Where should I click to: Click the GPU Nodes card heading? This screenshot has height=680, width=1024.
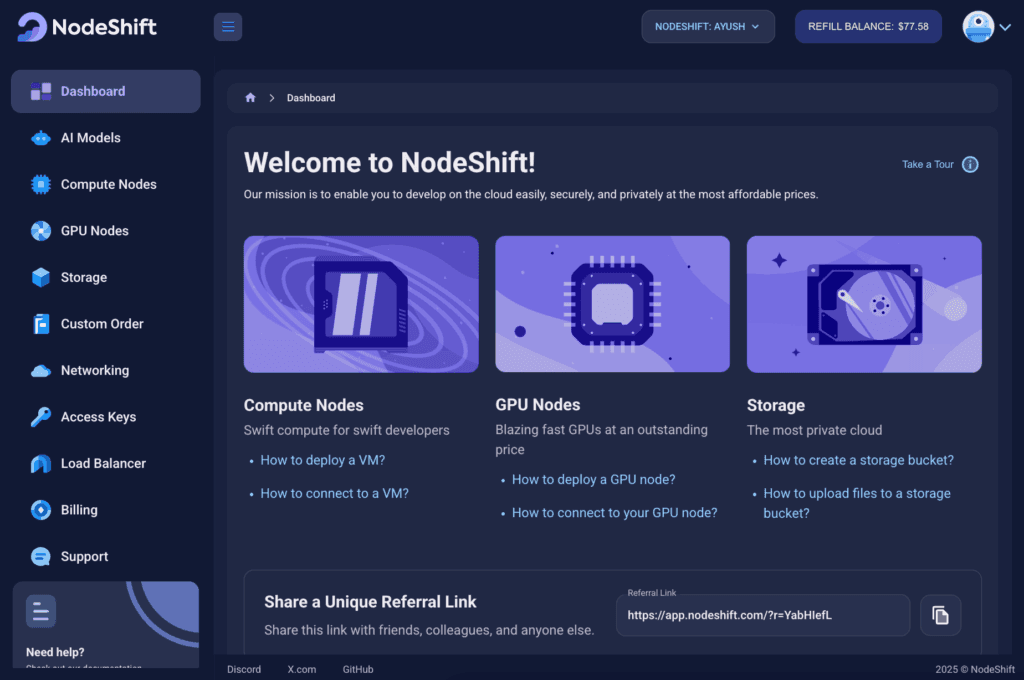(x=537, y=405)
